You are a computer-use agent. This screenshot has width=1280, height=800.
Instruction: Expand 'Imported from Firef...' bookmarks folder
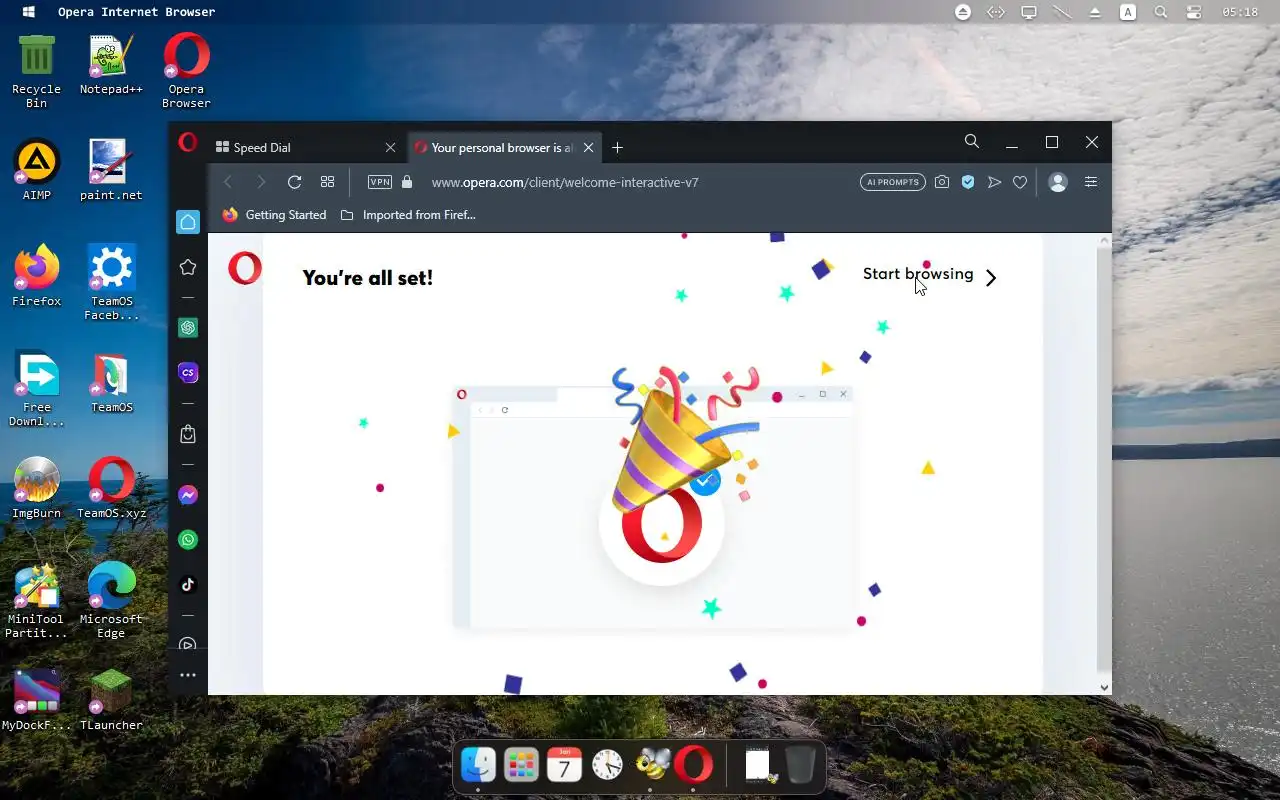pyautogui.click(x=408, y=215)
